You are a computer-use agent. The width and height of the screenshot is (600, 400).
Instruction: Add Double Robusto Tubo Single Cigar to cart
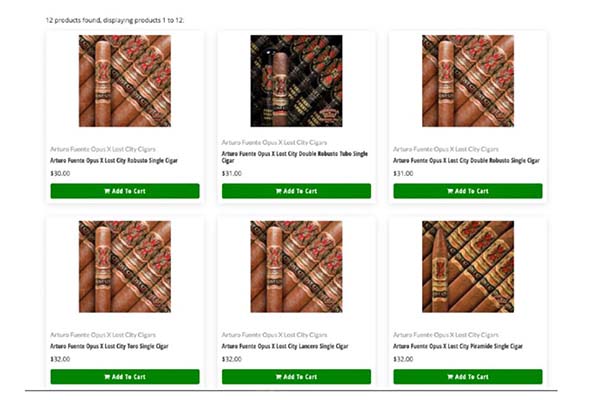296,191
